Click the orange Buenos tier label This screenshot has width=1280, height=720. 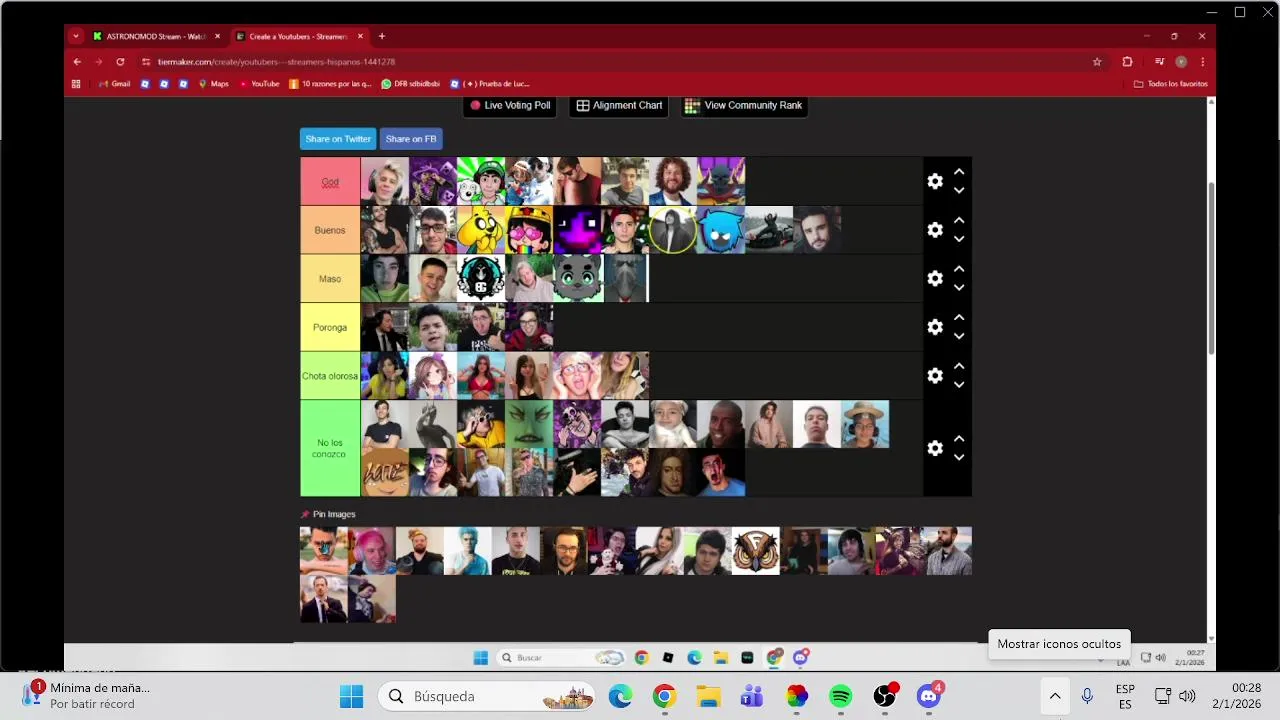330,230
